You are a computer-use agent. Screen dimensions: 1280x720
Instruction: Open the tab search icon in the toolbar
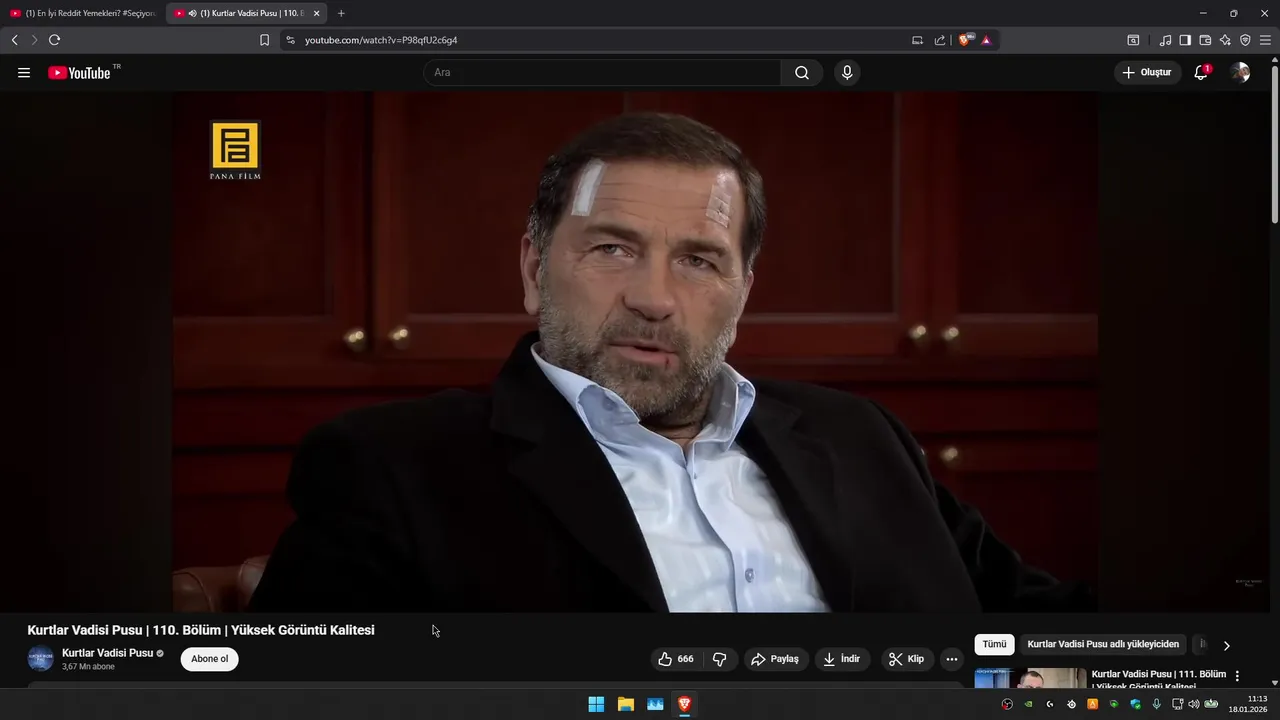(1133, 40)
